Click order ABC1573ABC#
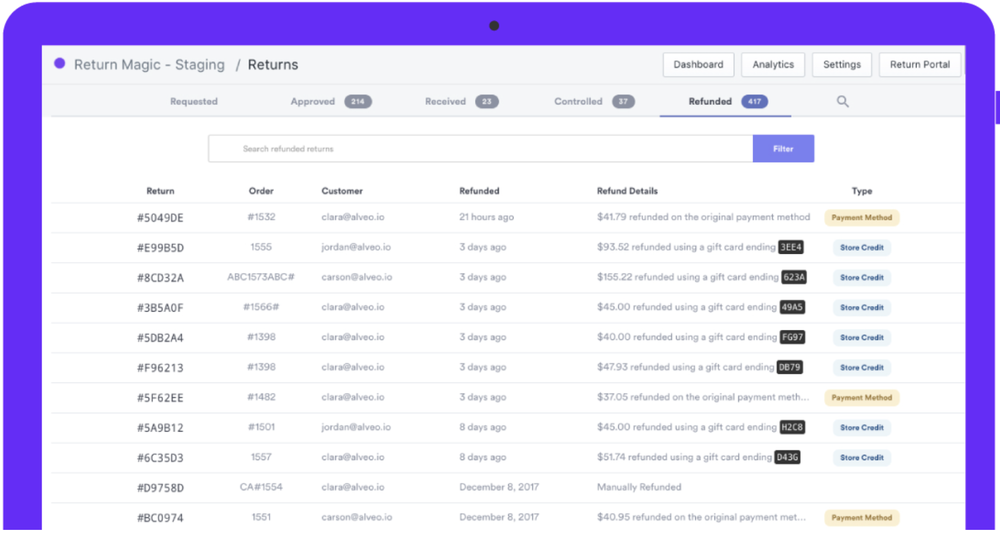This screenshot has width=1000, height=541. click(261, 277)
